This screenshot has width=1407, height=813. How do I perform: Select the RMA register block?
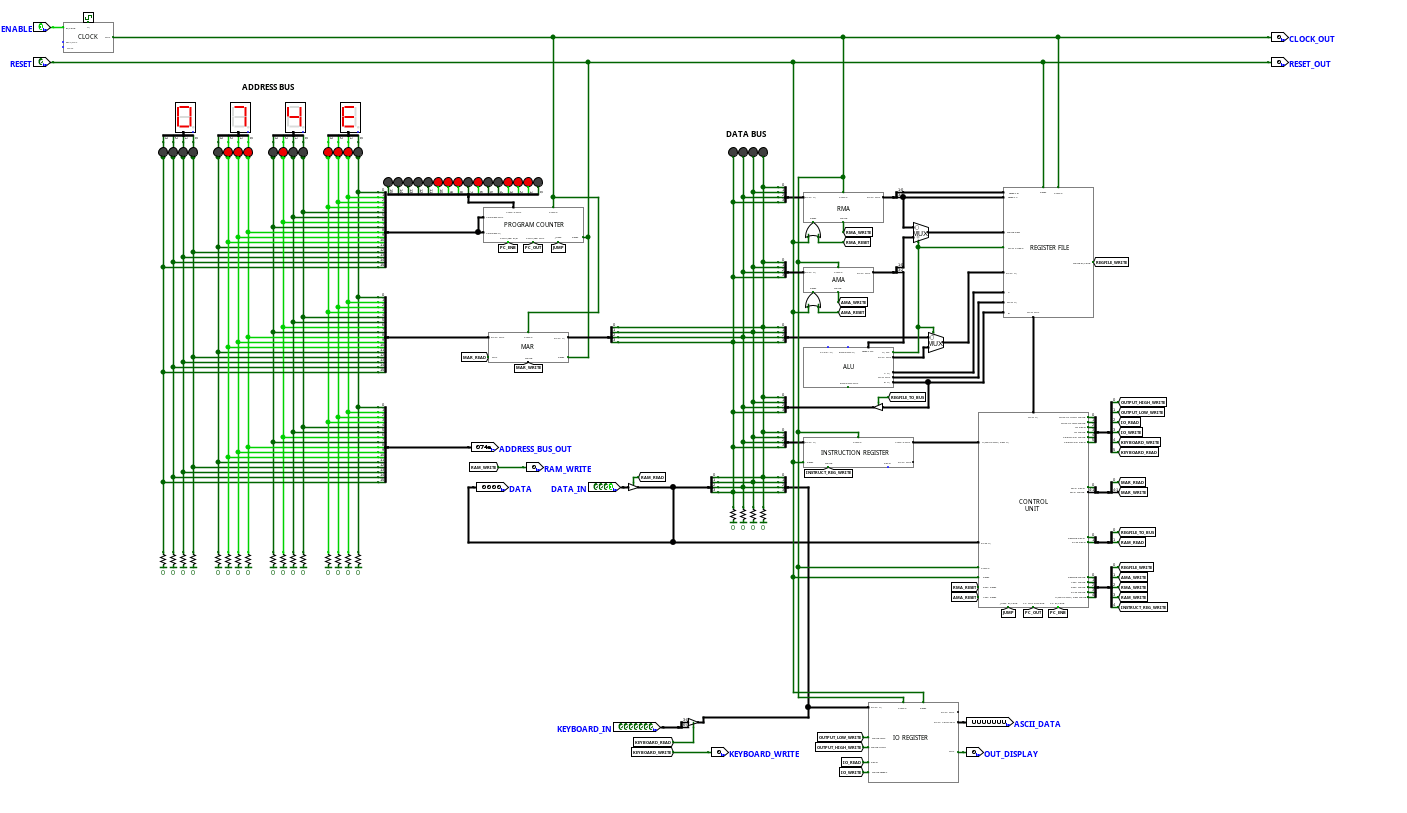coord(843,207)
